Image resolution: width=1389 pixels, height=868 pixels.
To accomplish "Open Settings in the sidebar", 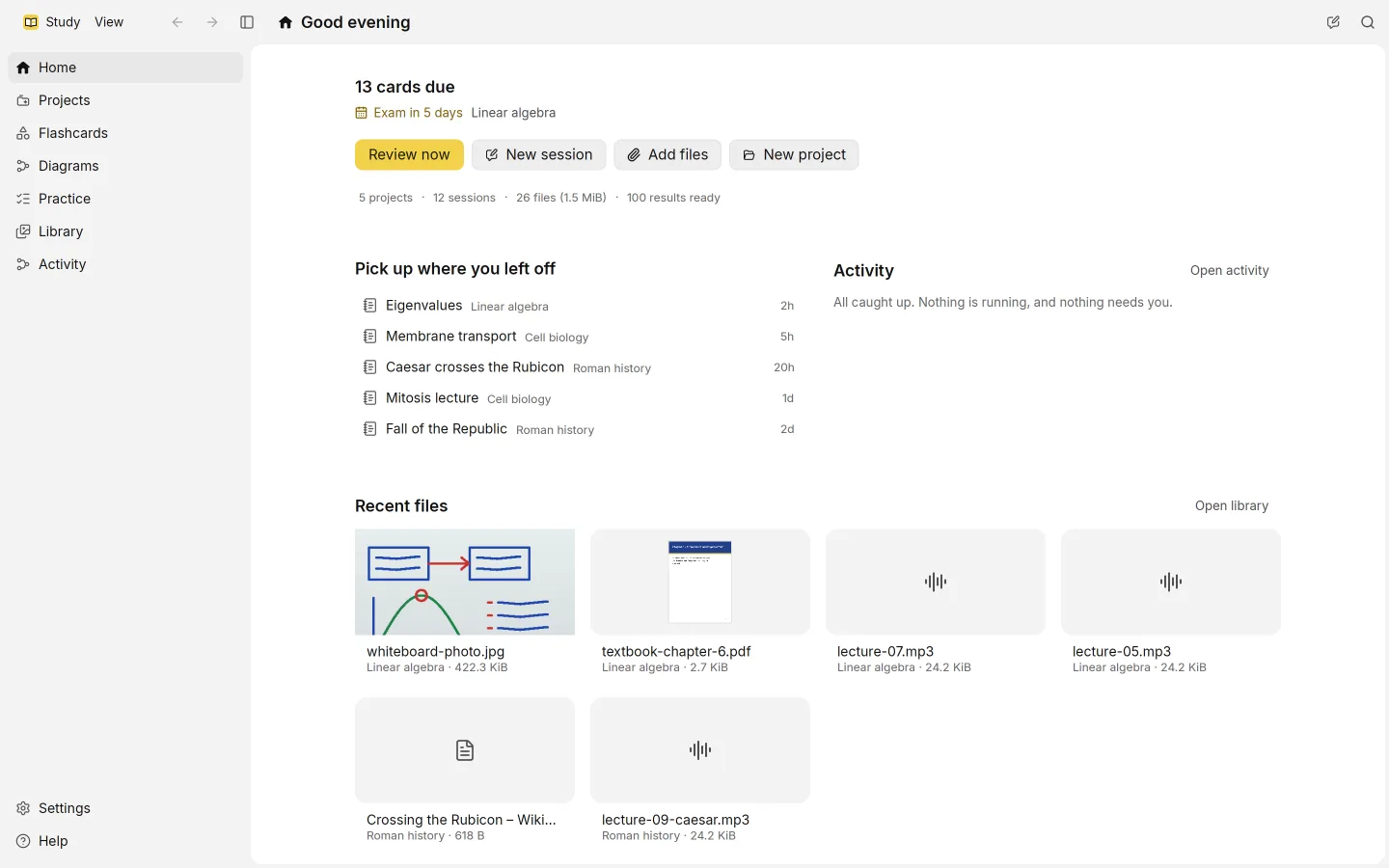I will point(125,808).
